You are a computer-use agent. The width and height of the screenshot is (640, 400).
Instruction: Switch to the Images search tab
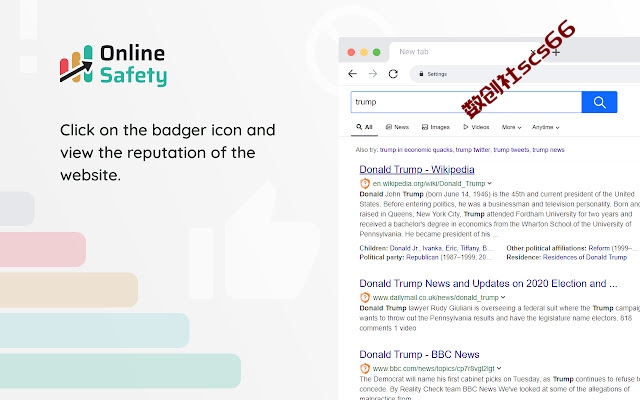(436, 127)
